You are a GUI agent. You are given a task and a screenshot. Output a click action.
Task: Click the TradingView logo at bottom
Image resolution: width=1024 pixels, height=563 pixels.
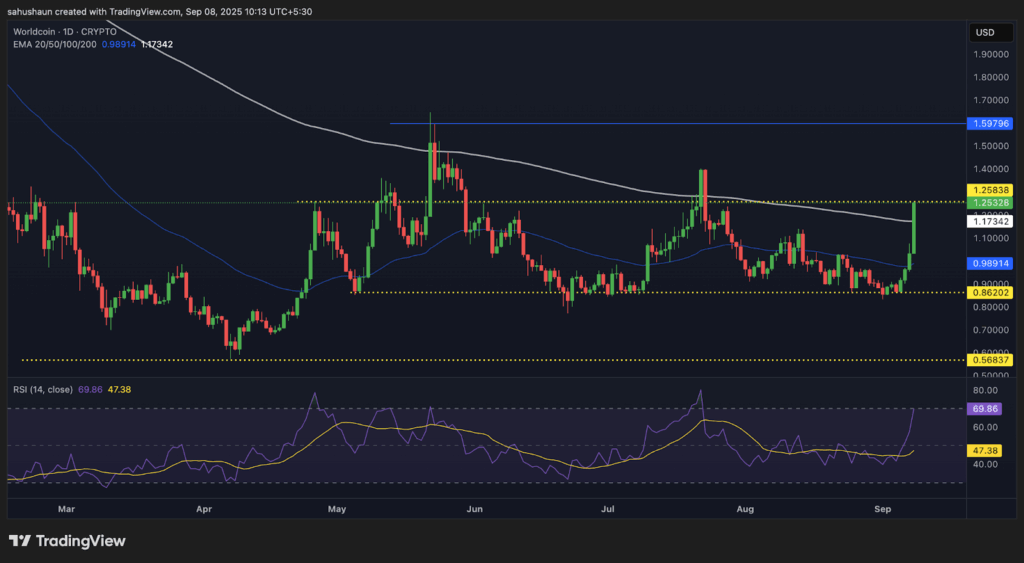[x=67, y=541]
